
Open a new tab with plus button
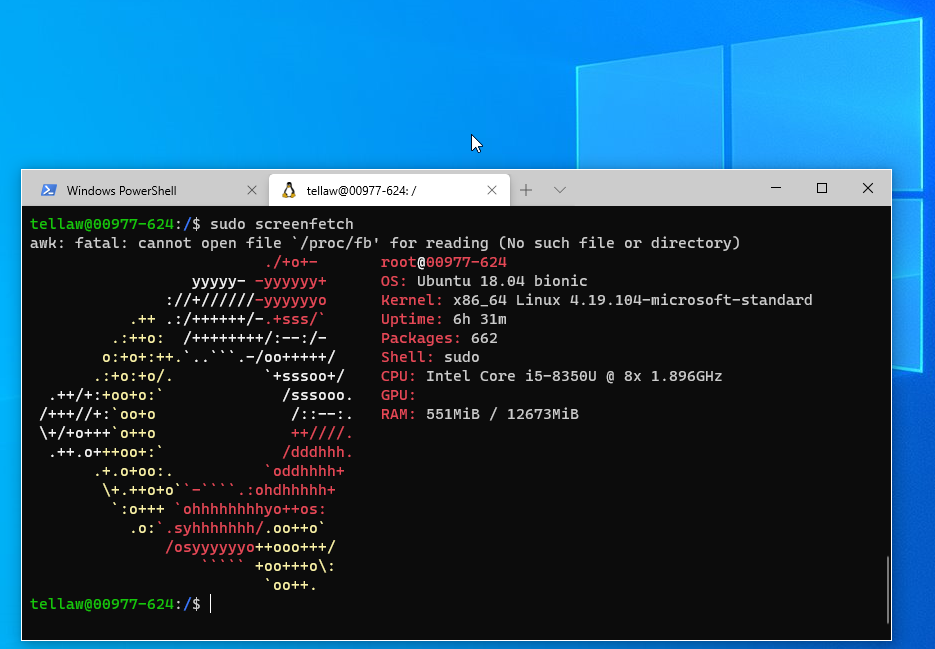coord(526,190)
